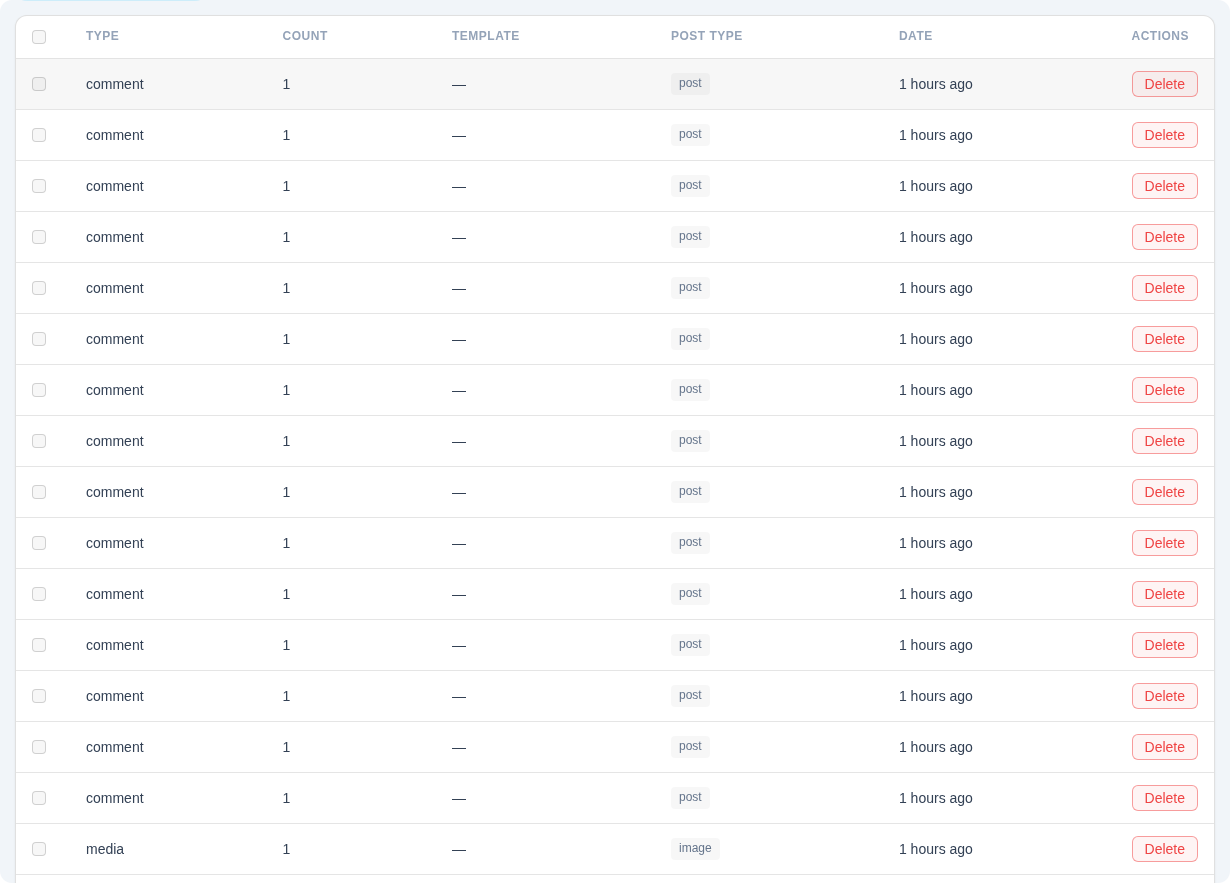Check the checkbox on the media row
The image size is (1230, 883).
(39, 848)
